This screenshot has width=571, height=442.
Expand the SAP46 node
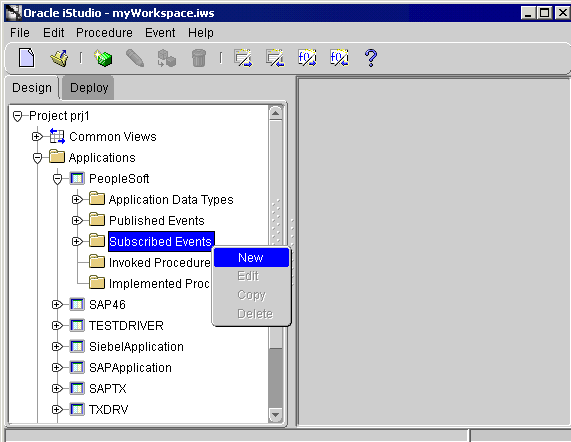click(56, 304)
